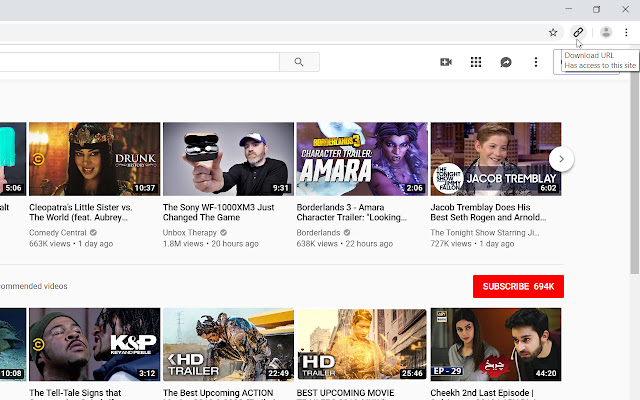
Task: Play the Borderlands 3 Amara trailer thumbnail
Action: (362, 158)
